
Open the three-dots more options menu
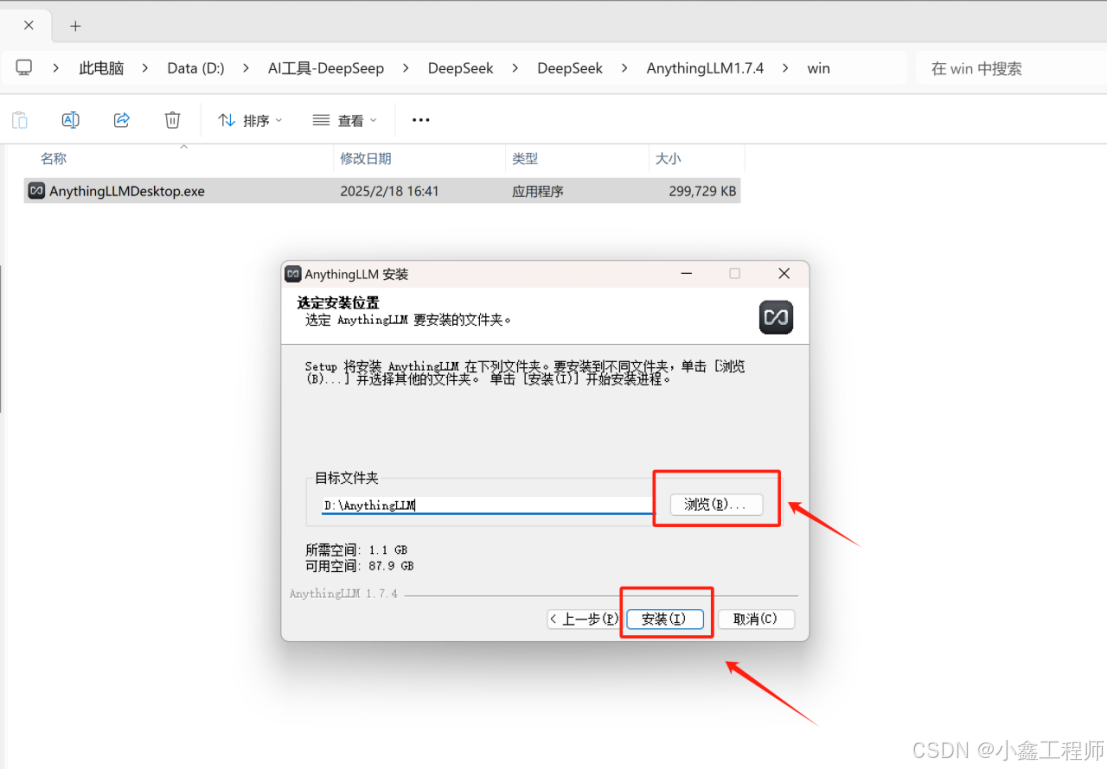point(421,120)
